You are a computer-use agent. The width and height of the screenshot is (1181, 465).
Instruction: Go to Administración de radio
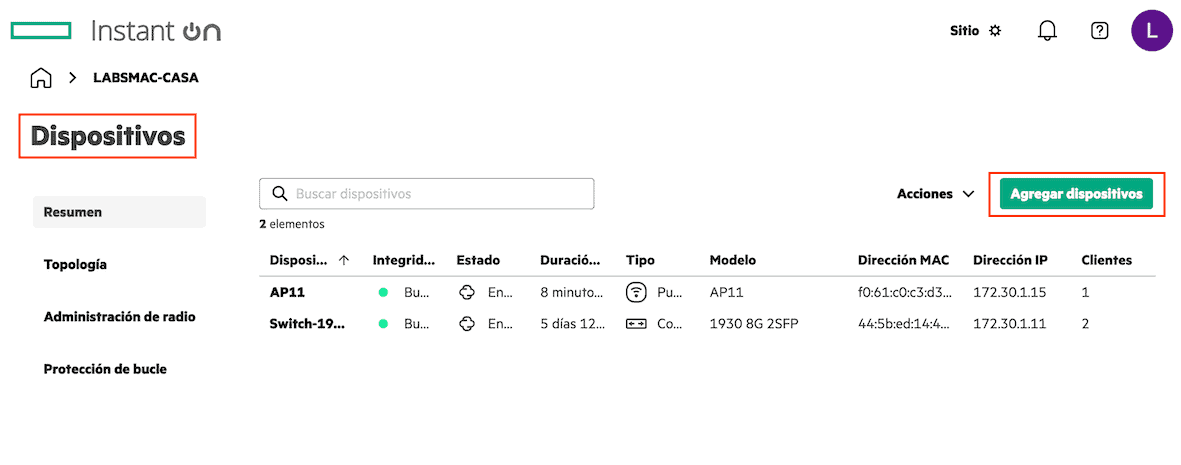tap(119, 317)
